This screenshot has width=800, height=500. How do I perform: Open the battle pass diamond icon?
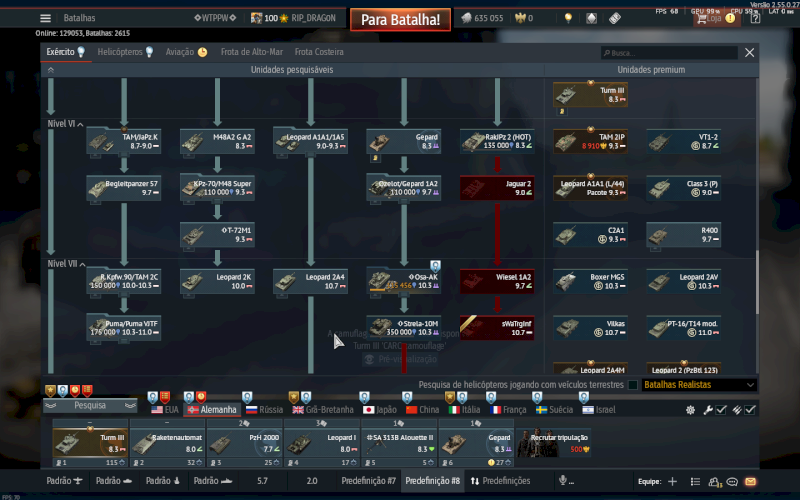tap(591, 18)
